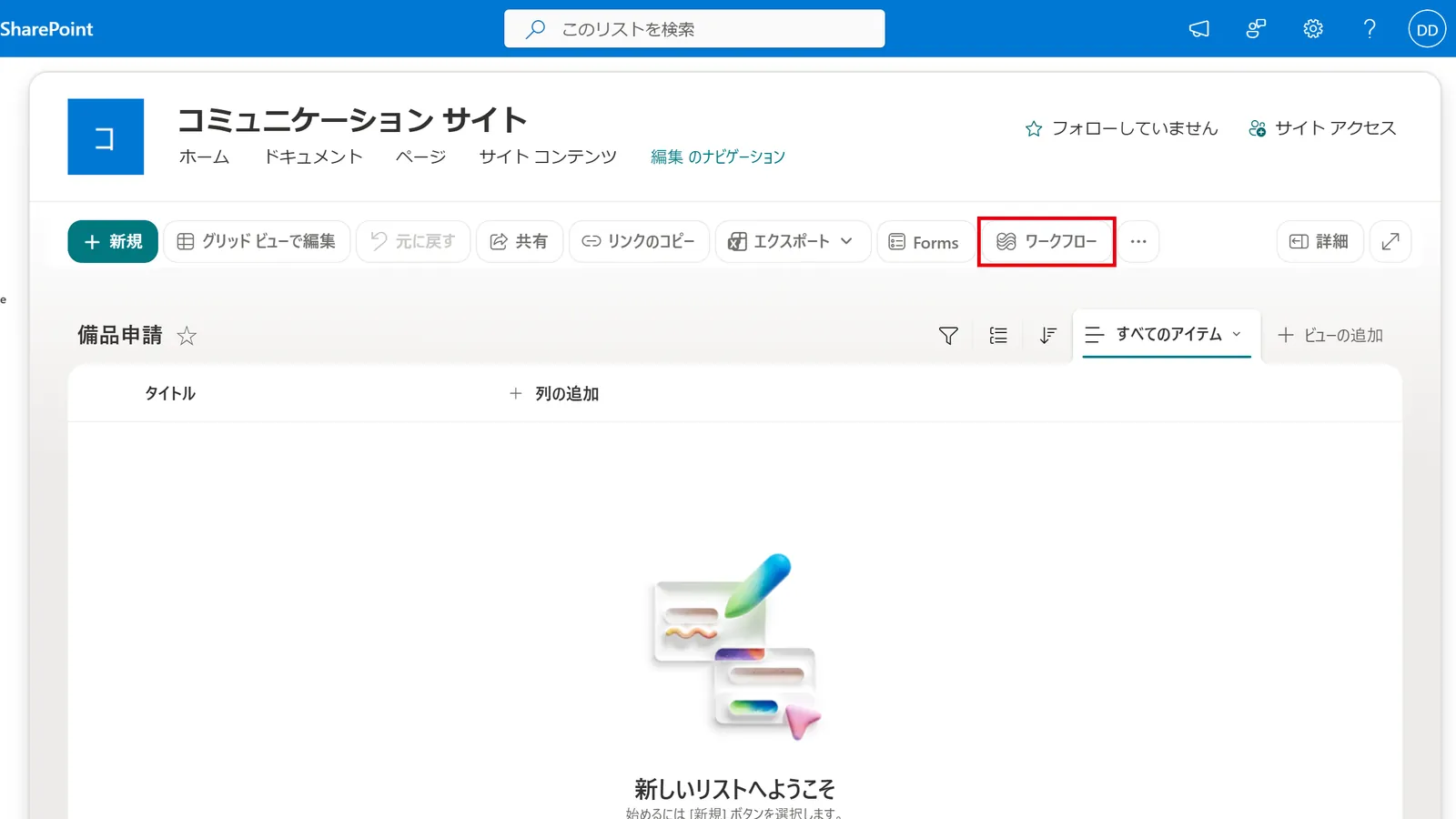Screen dimensions: 1456x819
Task: Open the settings gear icon
Action: coord(1313,29)
